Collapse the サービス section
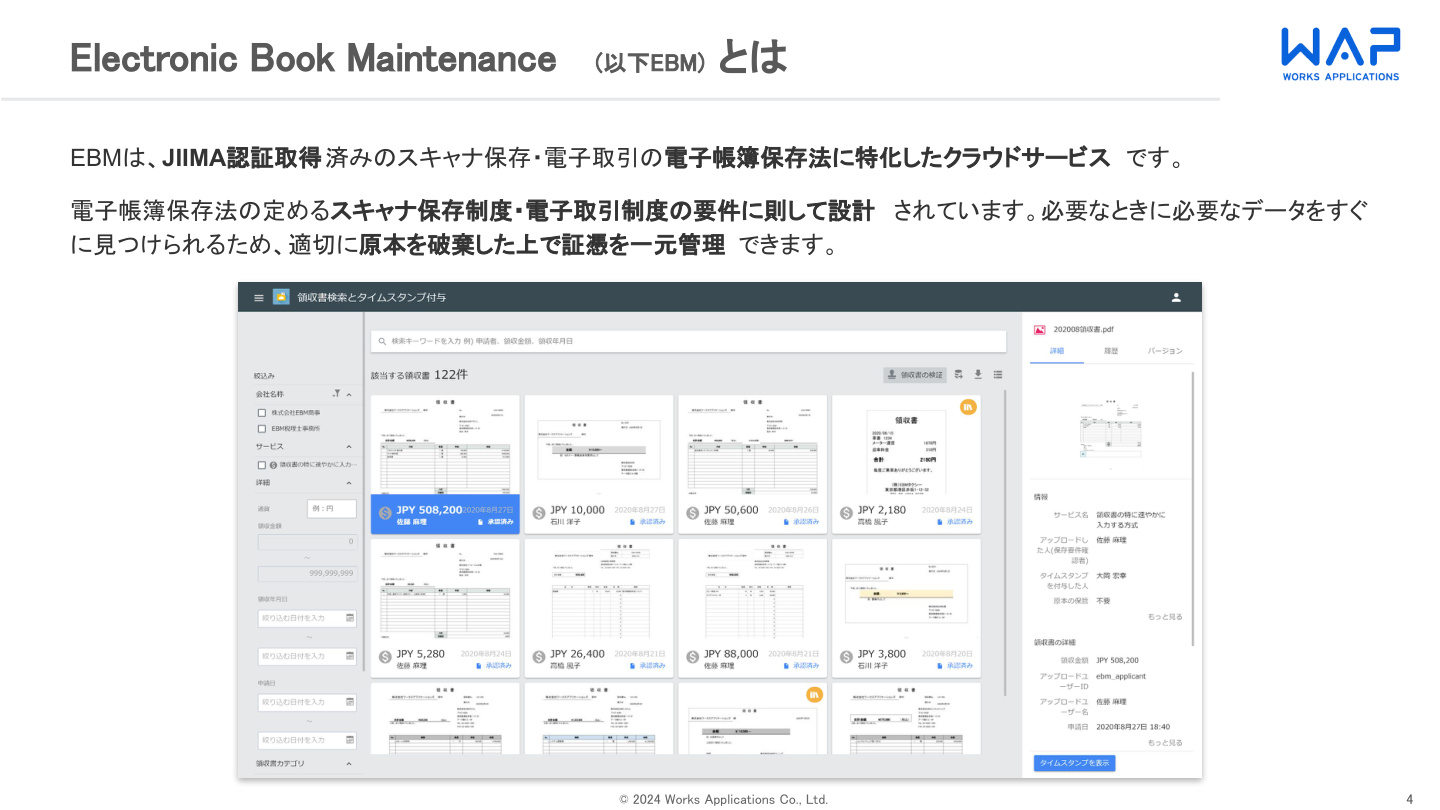Screen dimensions: 1440x810 pos(349,445)
